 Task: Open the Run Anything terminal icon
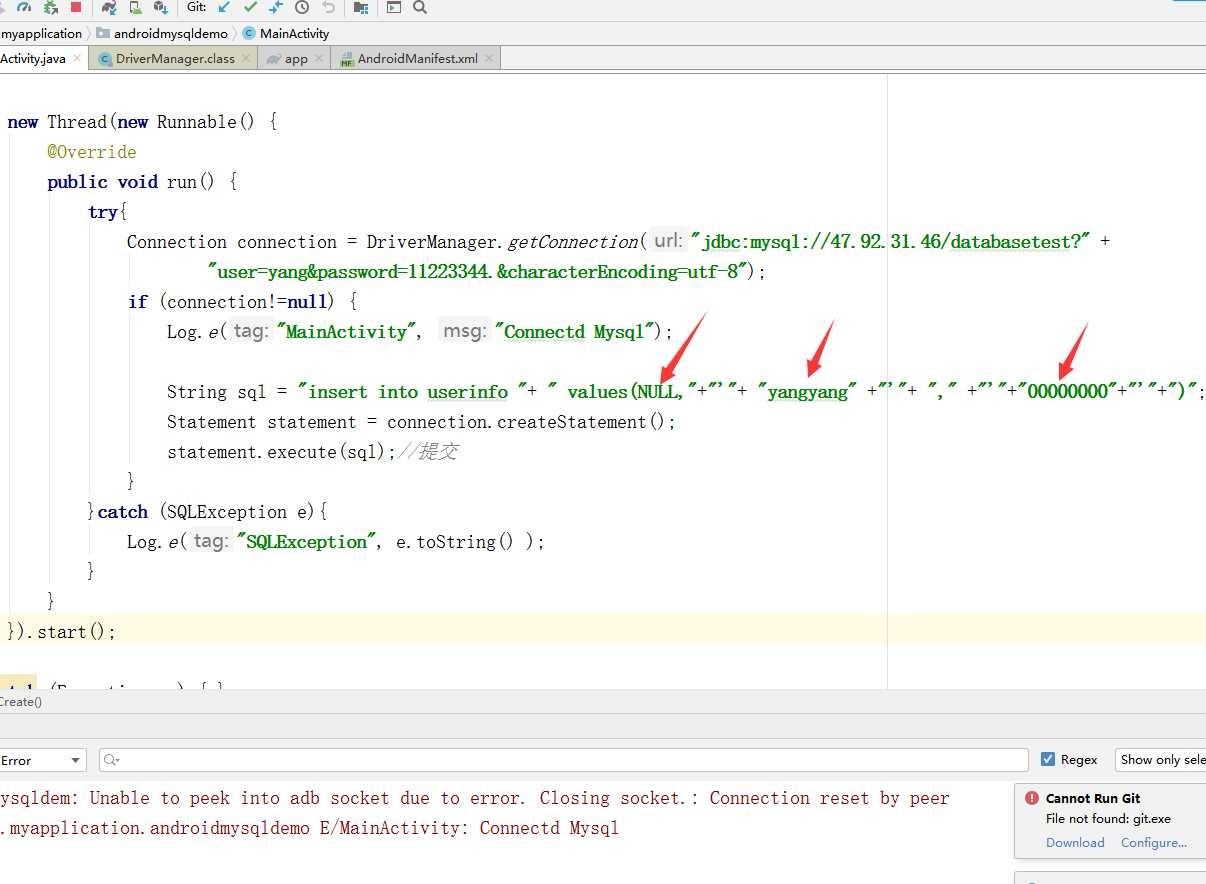(394, 7)
